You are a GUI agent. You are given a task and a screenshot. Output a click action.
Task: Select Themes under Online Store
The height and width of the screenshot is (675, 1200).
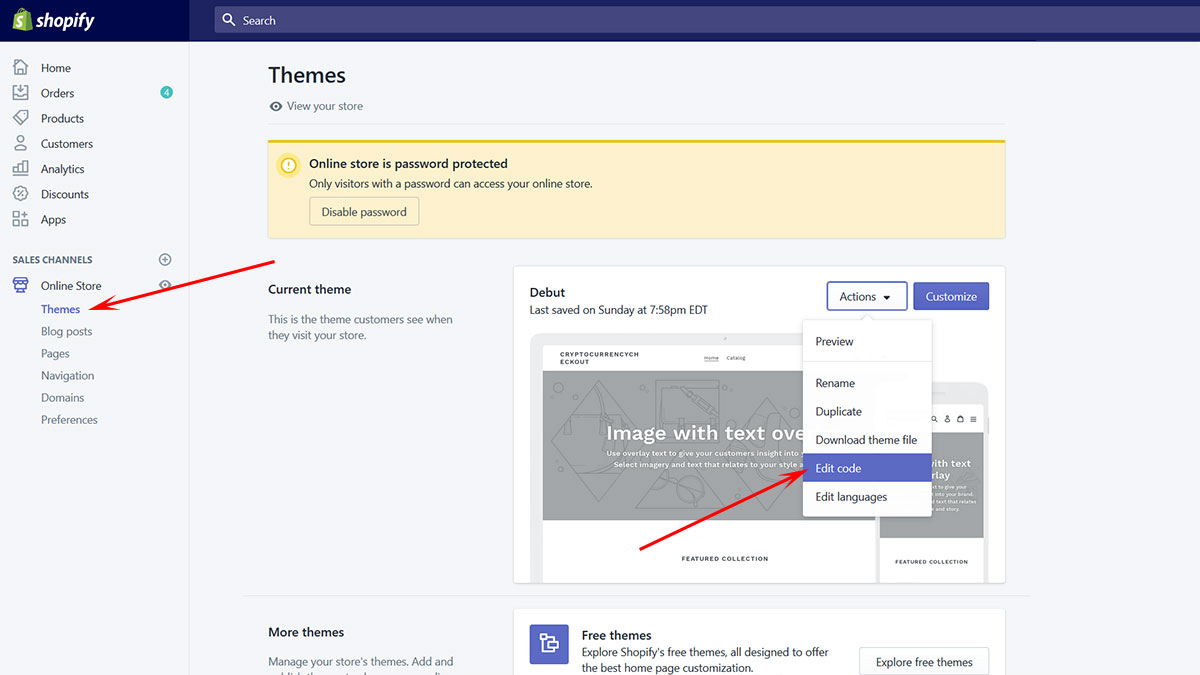point(61,309)
